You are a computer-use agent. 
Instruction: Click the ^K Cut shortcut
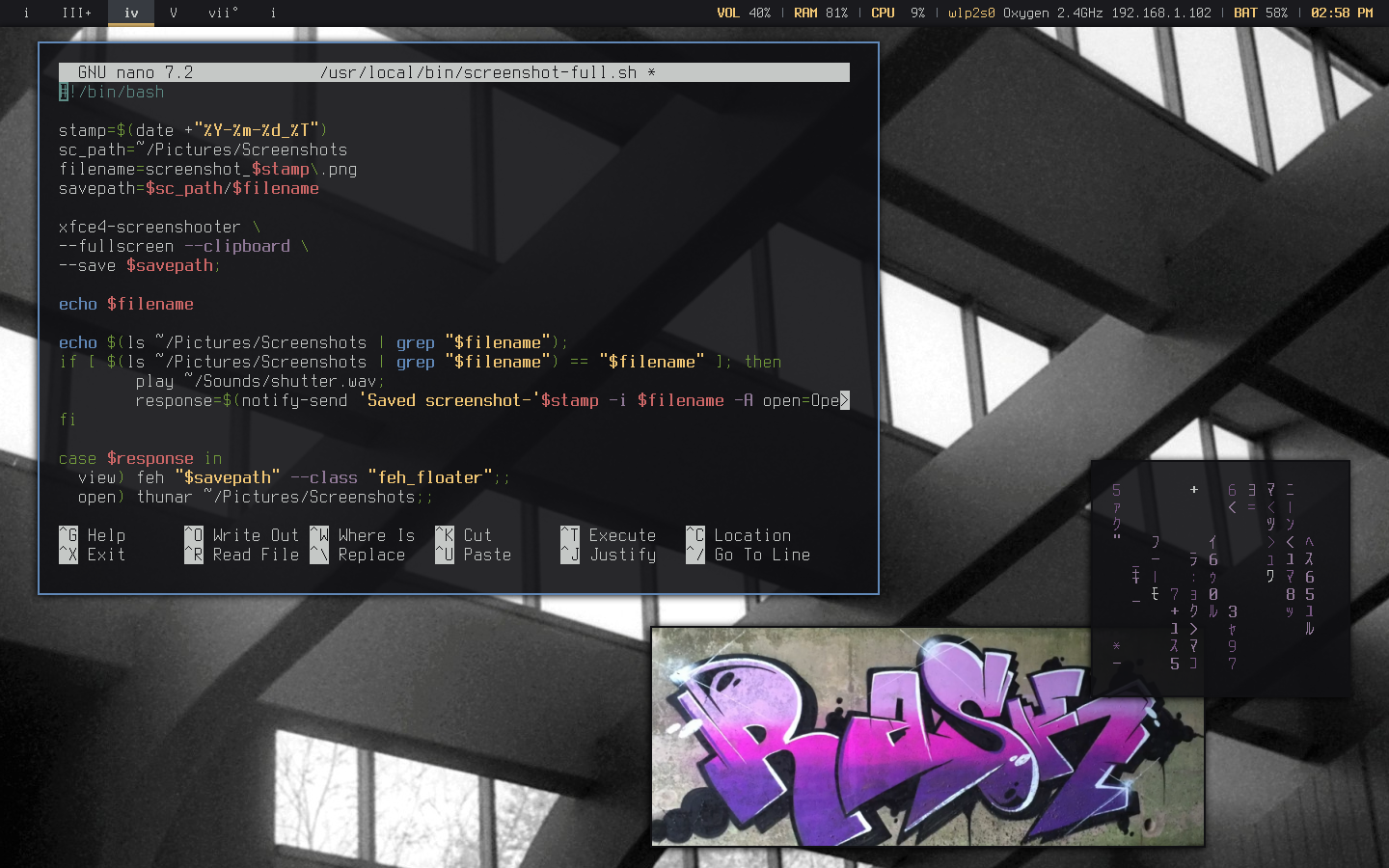pos(464,535)
